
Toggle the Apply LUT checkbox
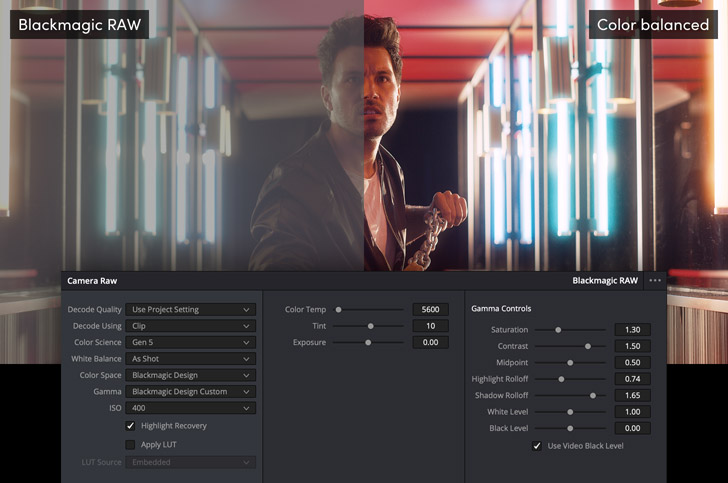click(x=130, y=444)
